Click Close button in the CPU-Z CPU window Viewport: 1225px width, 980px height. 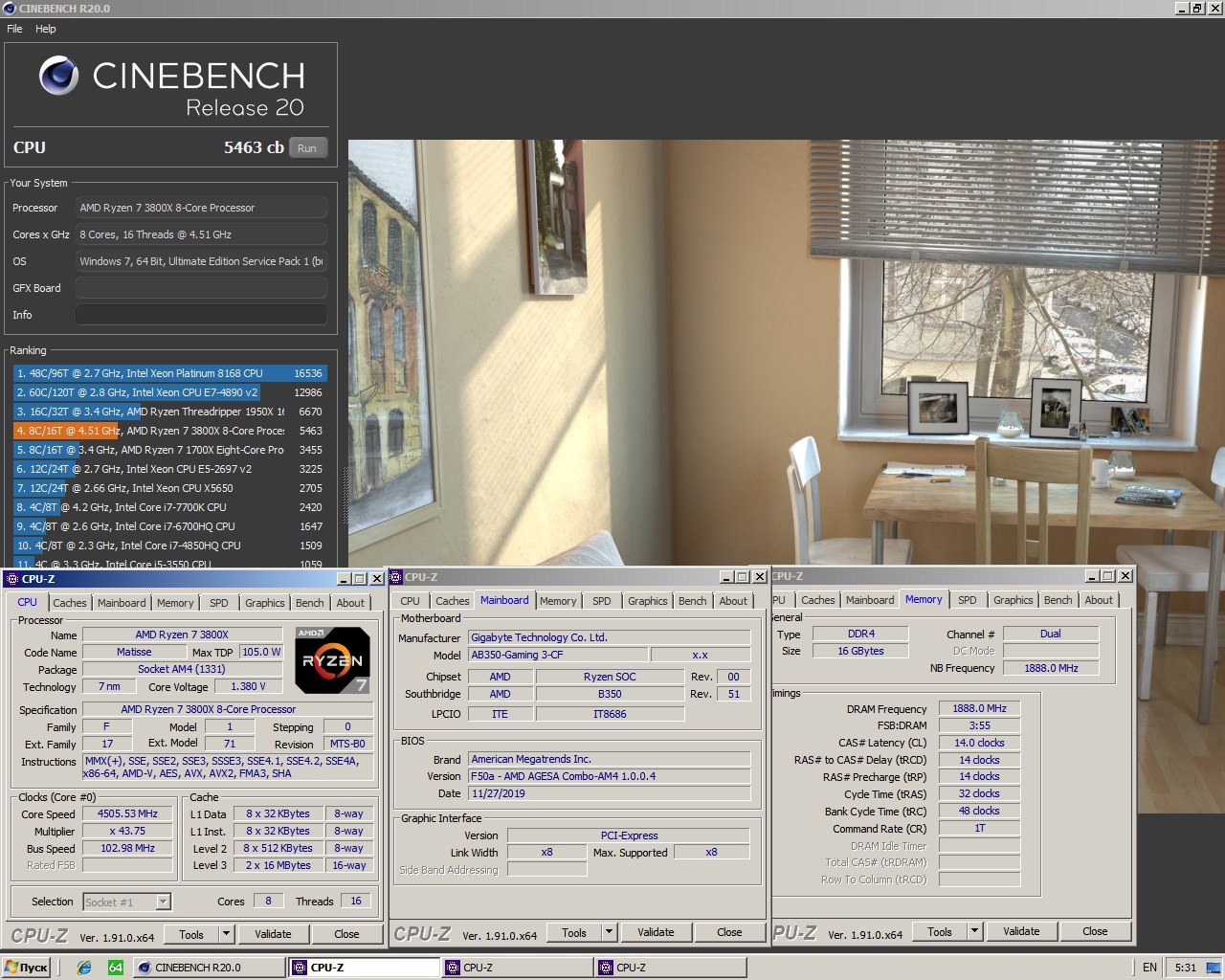click(347, 934)
